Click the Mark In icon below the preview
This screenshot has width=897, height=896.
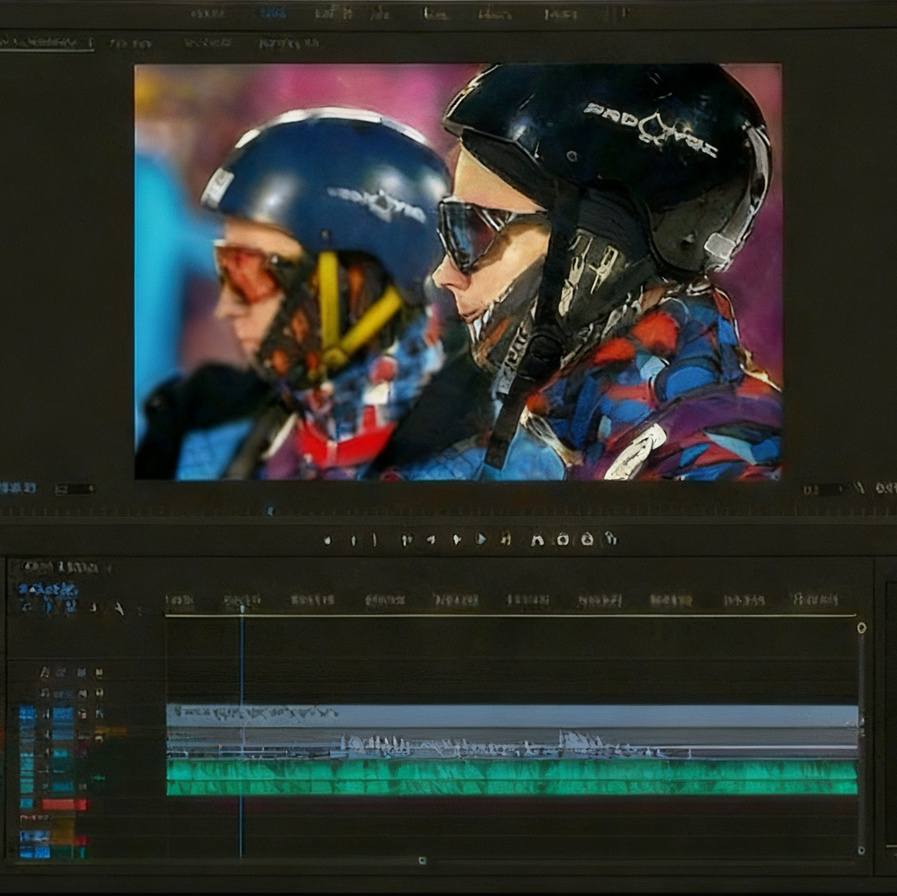[351, 540]
